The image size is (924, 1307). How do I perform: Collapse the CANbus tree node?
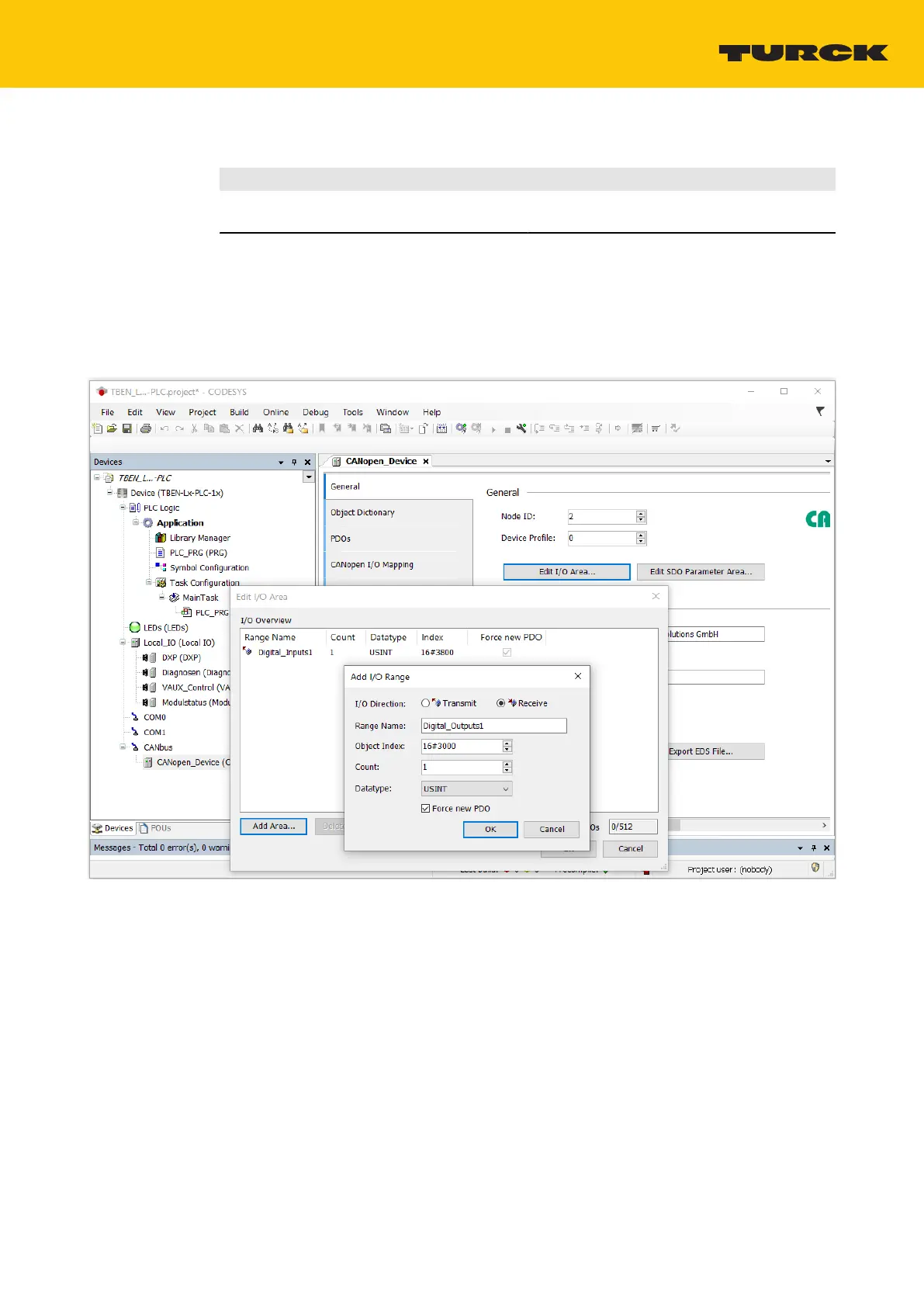pyautogui.click(x=123, y=747)
